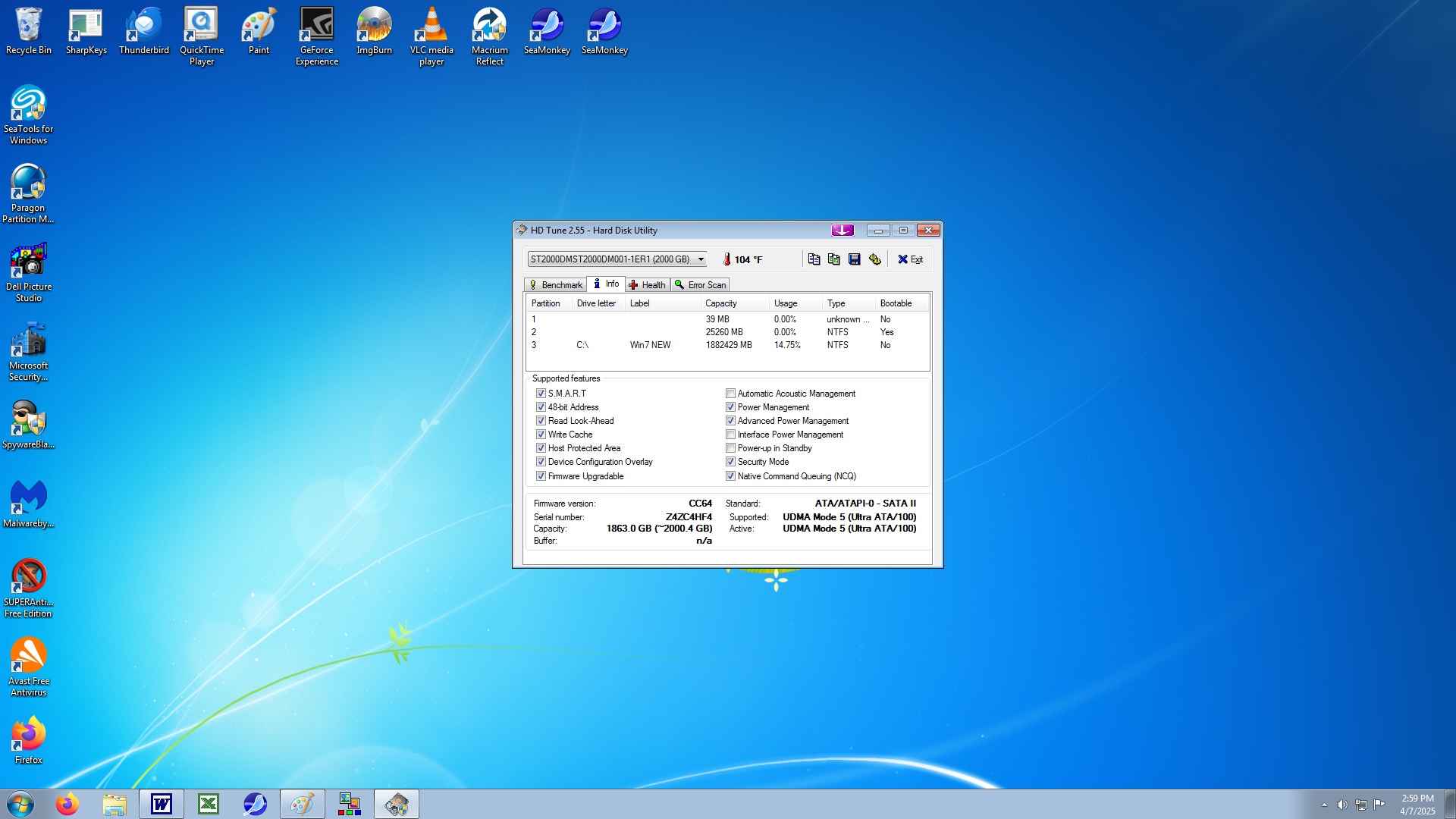This screenshot has height=819, width=1456.
Task: Launch Paragon Partition Manager desktop icon
Action: pyautogui.click(x=29, y=194)
